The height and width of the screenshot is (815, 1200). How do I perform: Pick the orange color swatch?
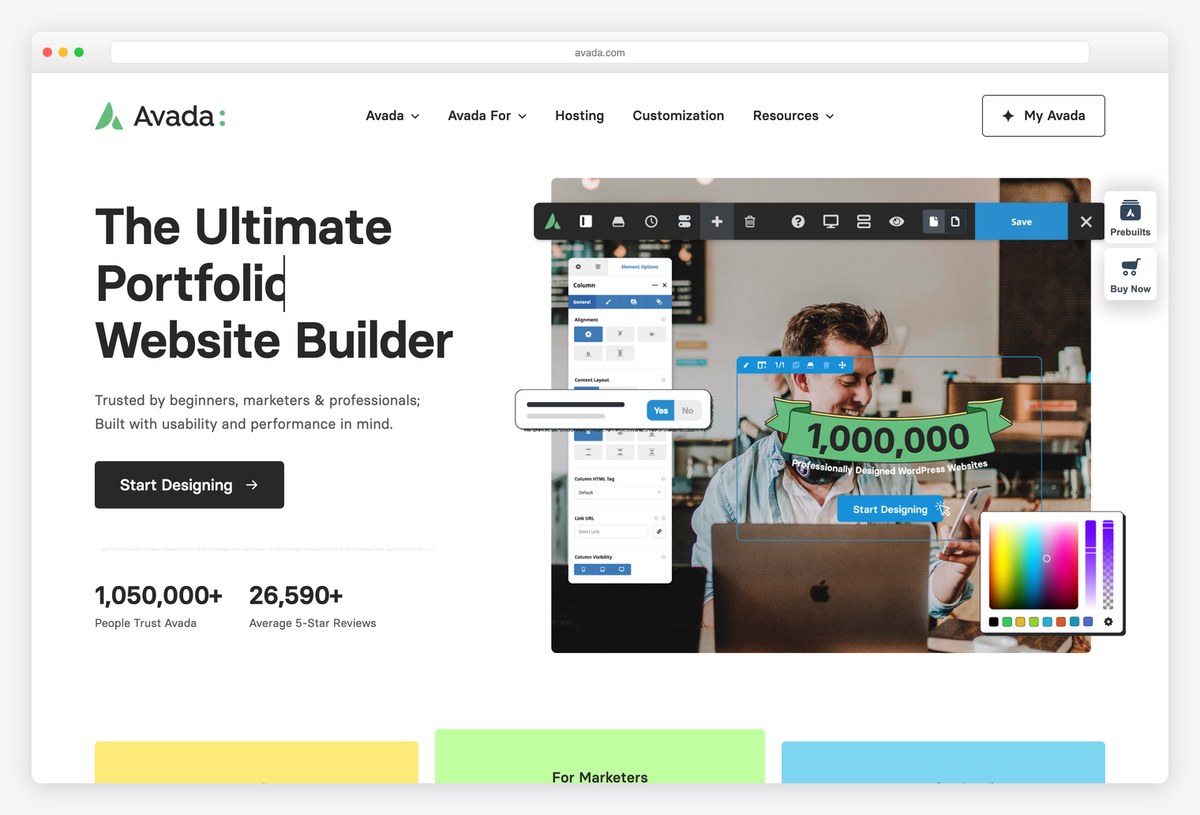[x=1061, y=621]
